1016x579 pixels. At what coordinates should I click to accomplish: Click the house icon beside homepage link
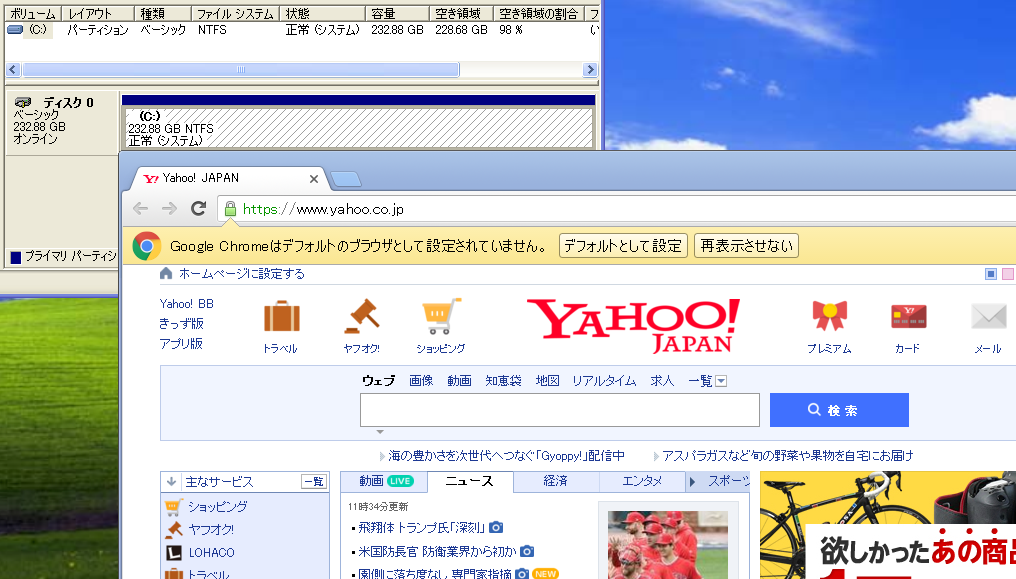click(x=166, y=273)
